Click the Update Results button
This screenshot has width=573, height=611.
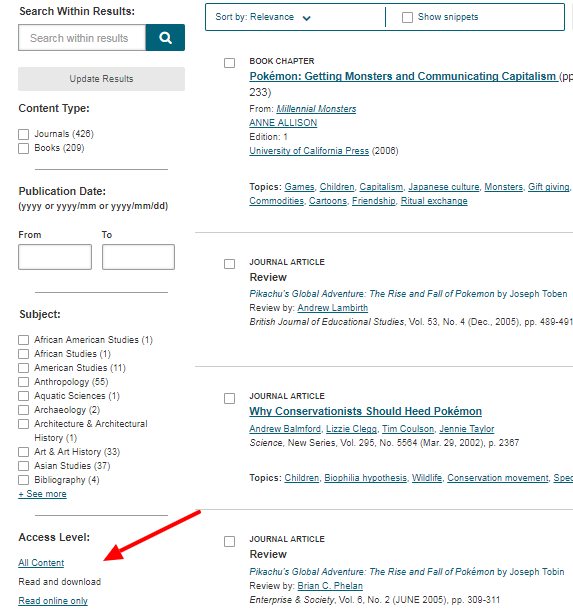tap(101, 79)
